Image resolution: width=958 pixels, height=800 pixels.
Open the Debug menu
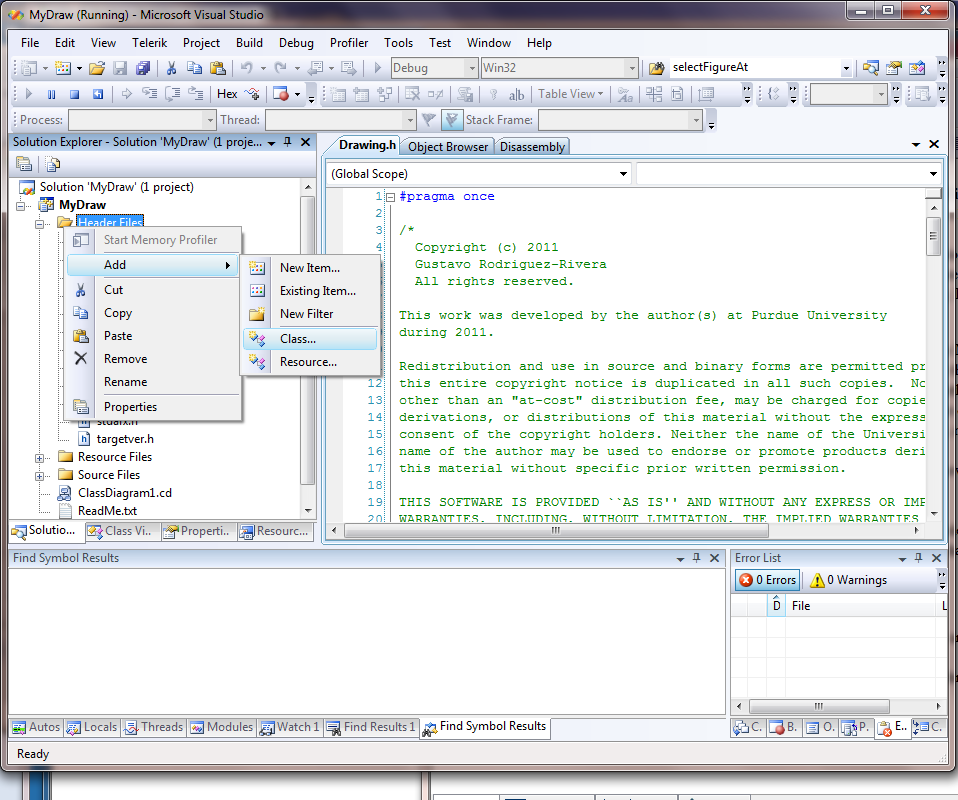(296, 43)
